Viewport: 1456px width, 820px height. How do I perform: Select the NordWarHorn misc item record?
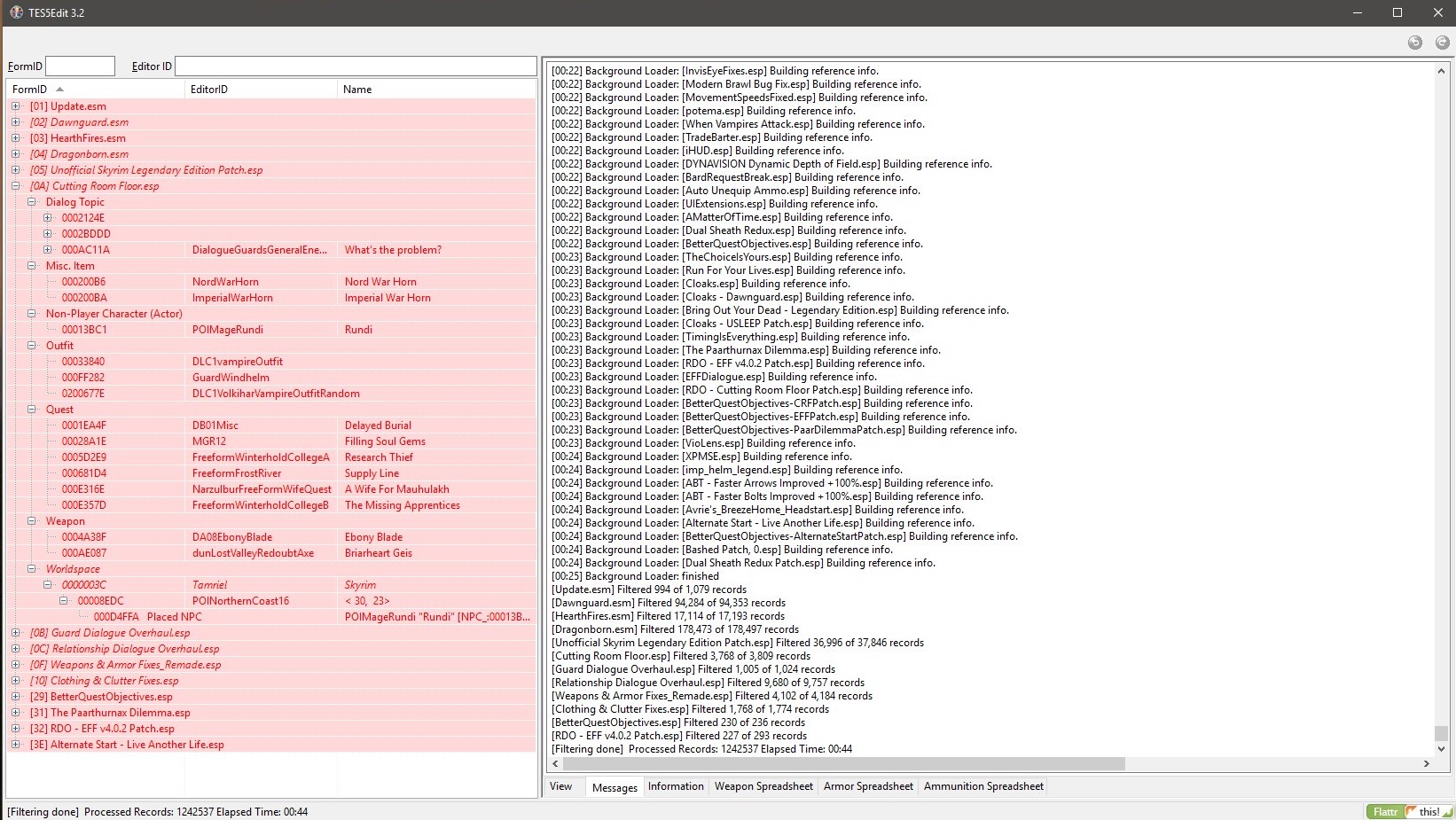tap(270, 282)
